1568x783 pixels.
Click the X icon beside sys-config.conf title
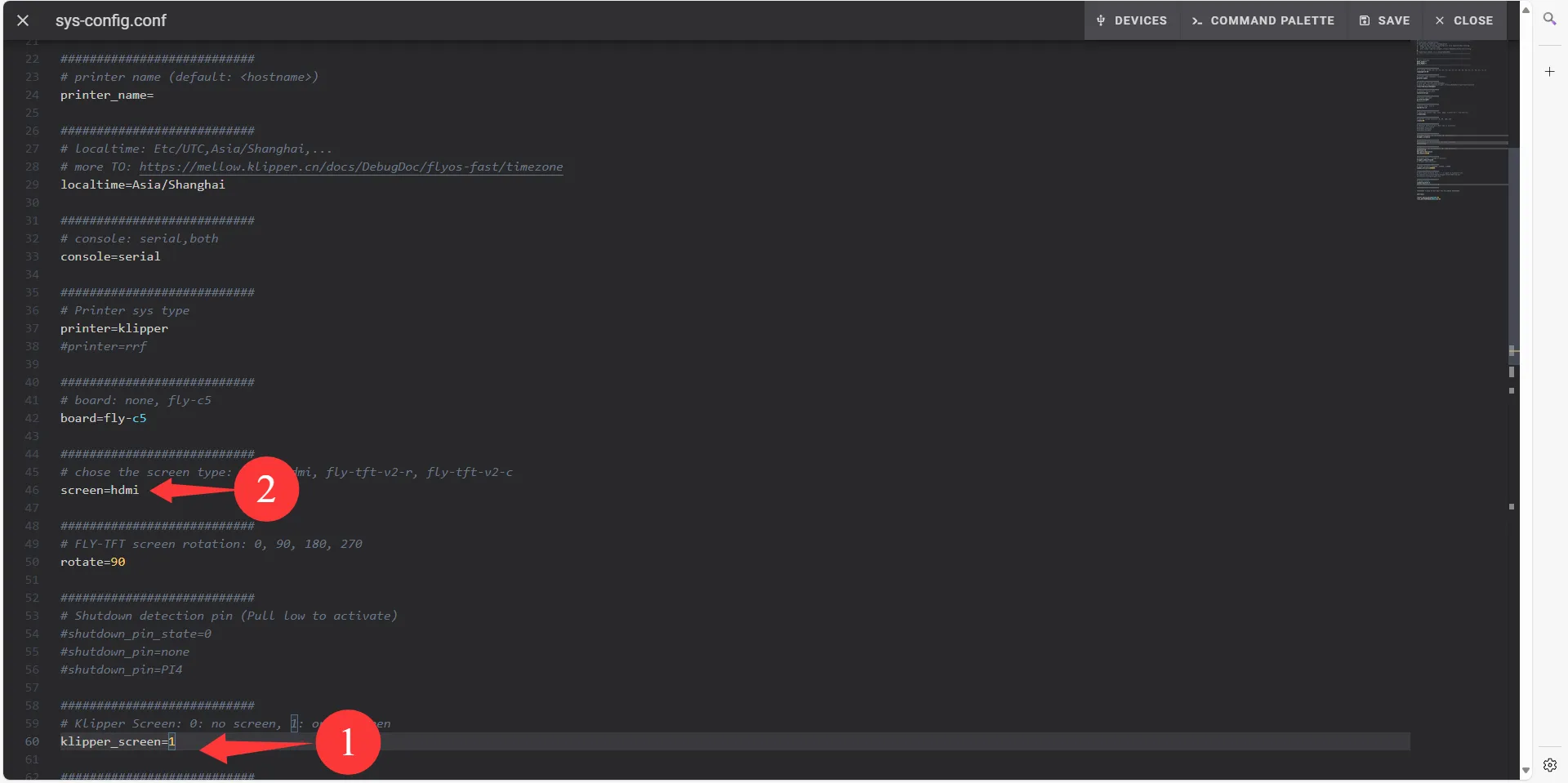(x=23, y=20)
